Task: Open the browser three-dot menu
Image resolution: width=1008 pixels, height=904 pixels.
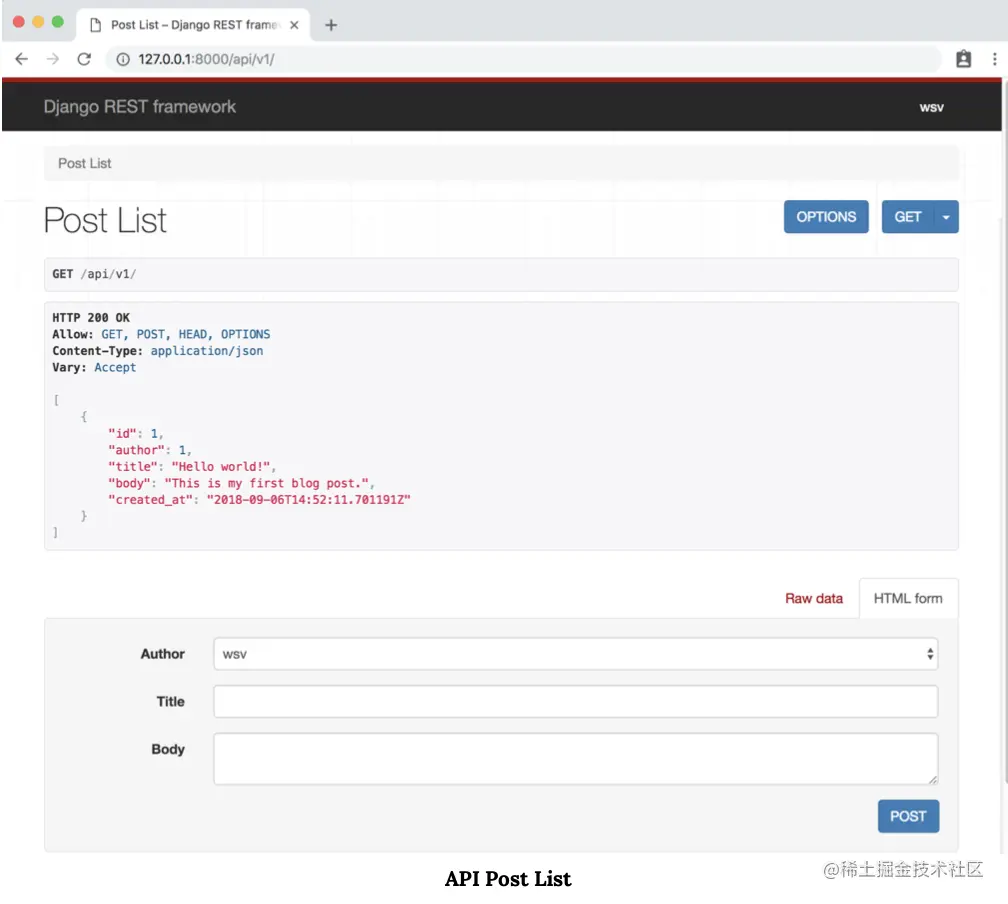Action: point(994,59)
